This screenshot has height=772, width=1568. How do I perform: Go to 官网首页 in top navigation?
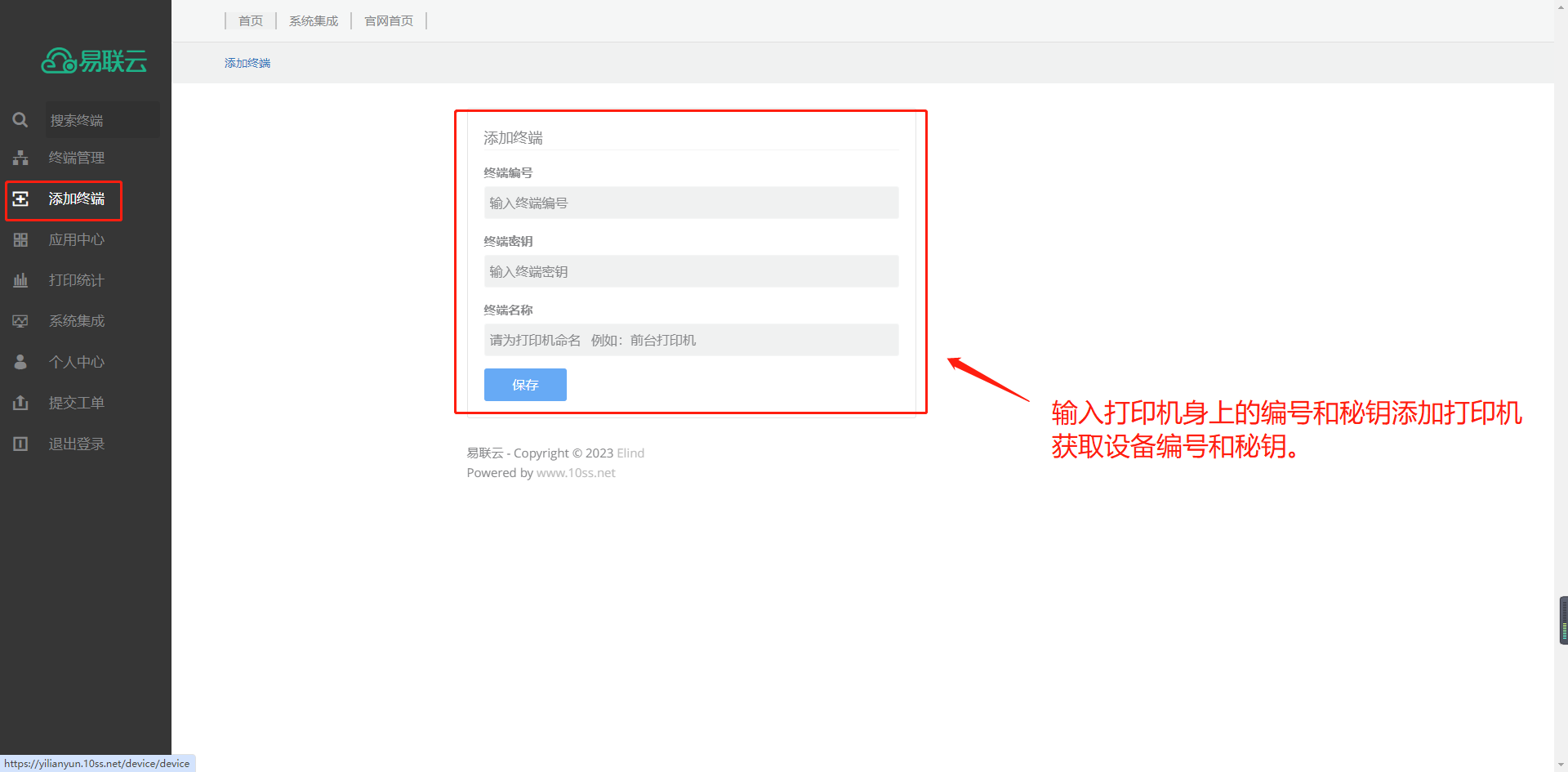pyautogui.click(x=389, y=20)
